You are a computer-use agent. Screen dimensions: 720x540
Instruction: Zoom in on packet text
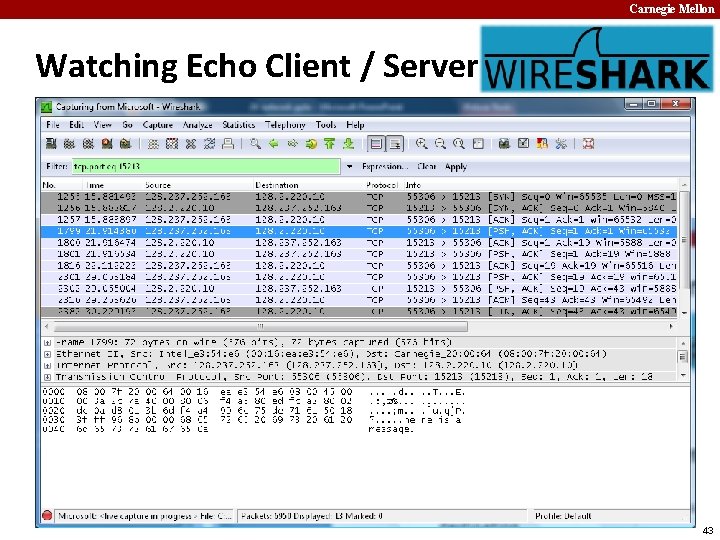click(x=422, y=144)
